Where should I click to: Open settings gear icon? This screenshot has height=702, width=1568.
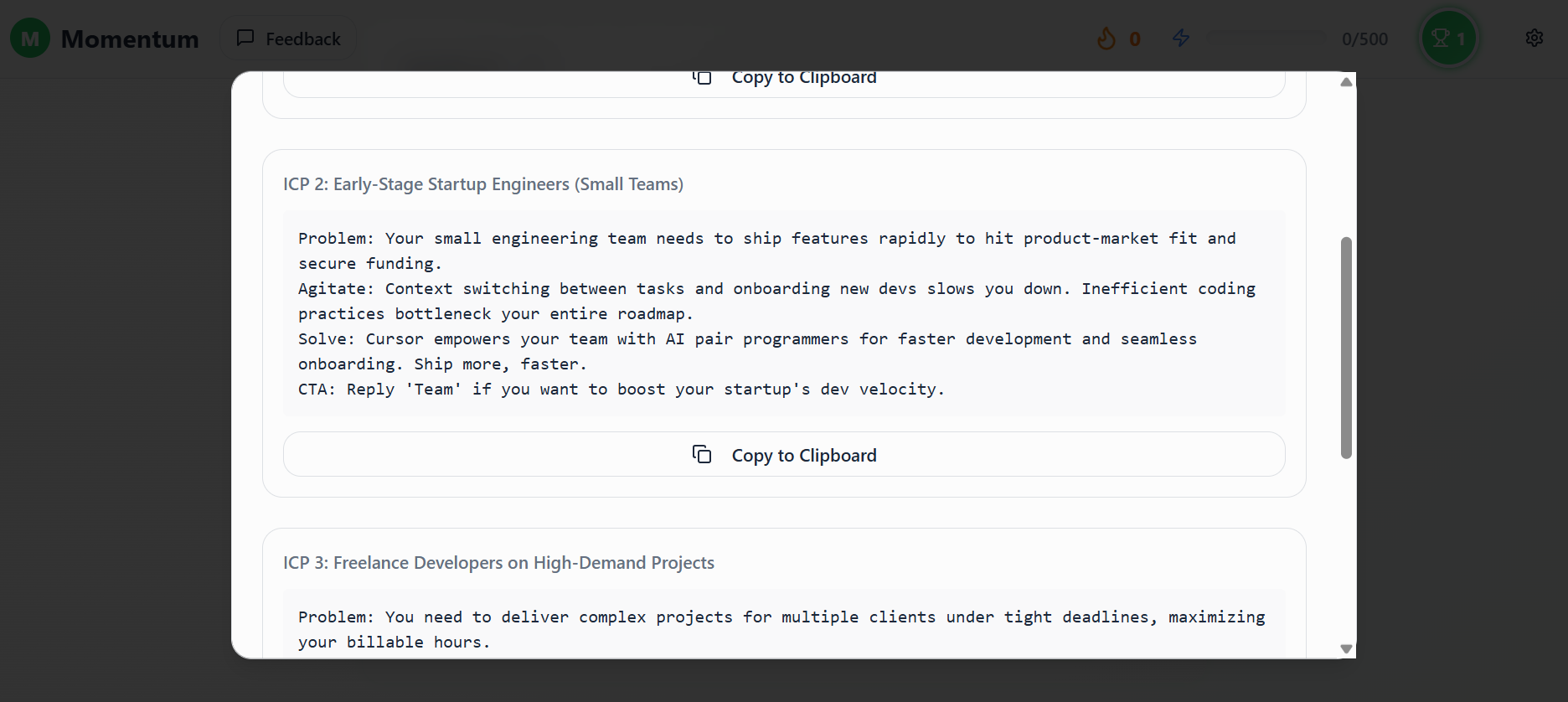1534,38
